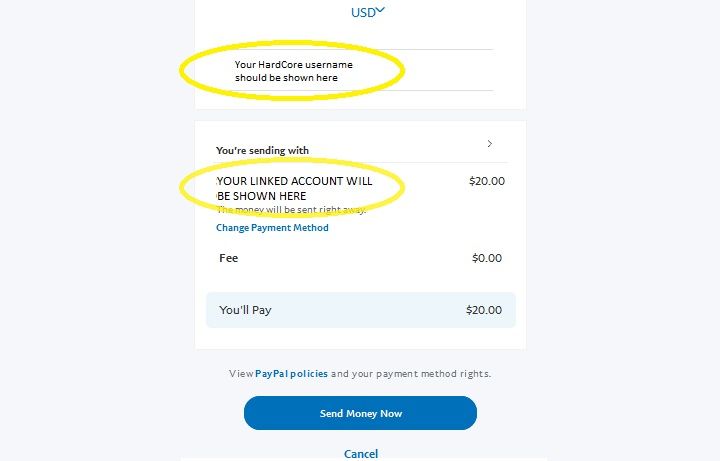Click the HardCore username note field

293,71
